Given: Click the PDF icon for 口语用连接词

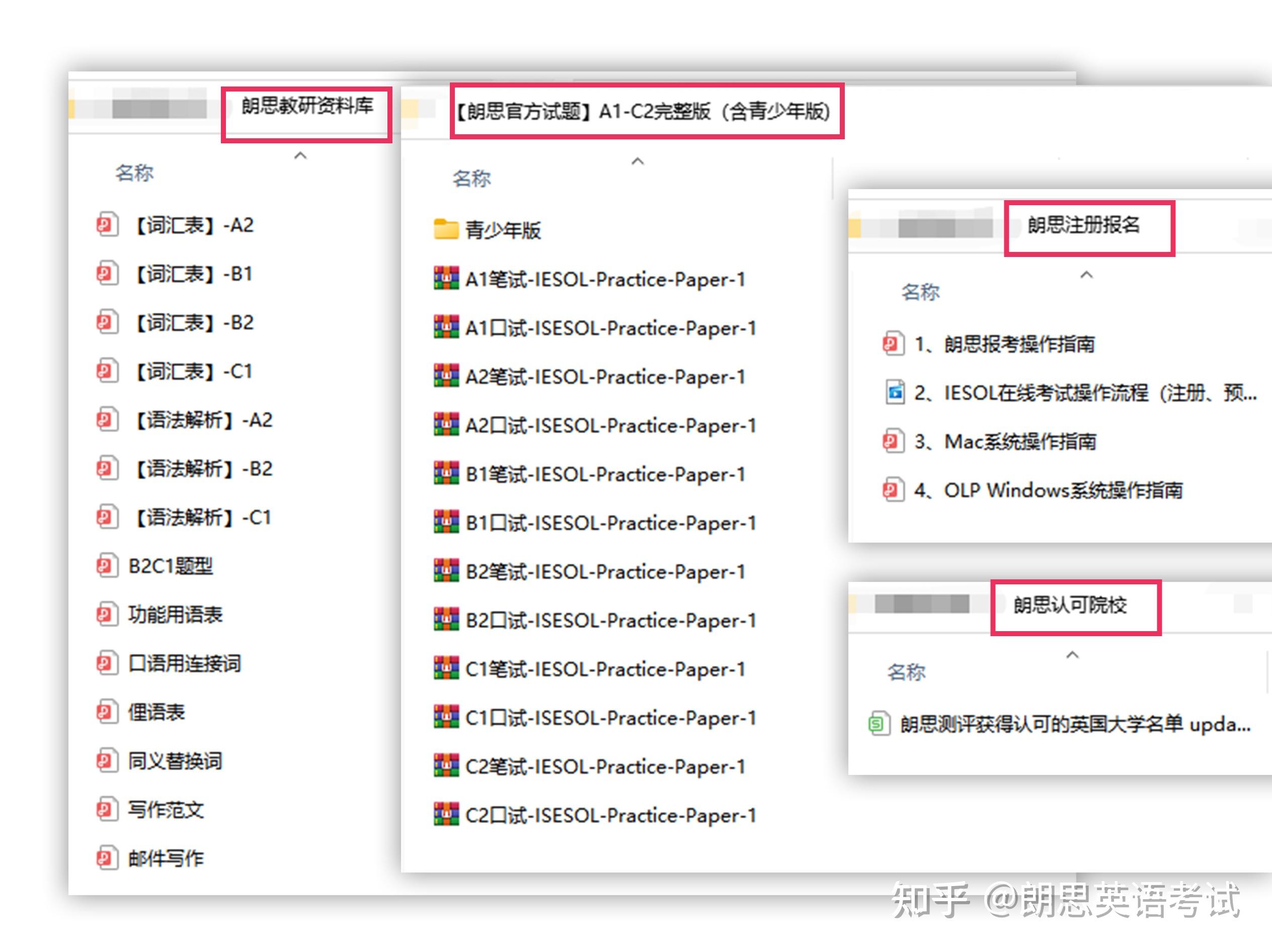Looking at the screenshot, I should (x=107, y=663).
